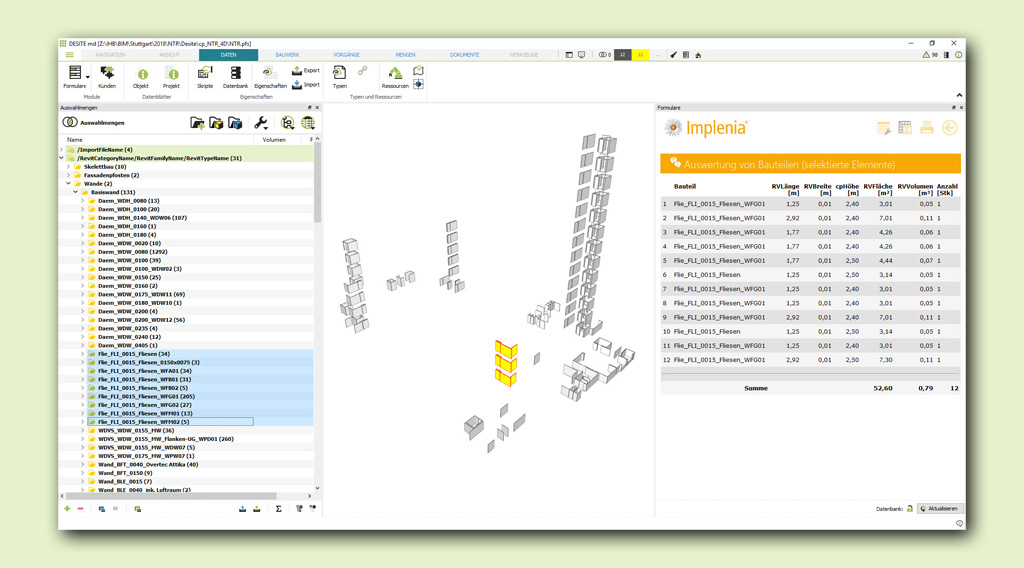Image resolution: width=1024 pixels, height=568 pixels.
Task: Click the Aktualisieren button
Action: [x=940, y=509]
